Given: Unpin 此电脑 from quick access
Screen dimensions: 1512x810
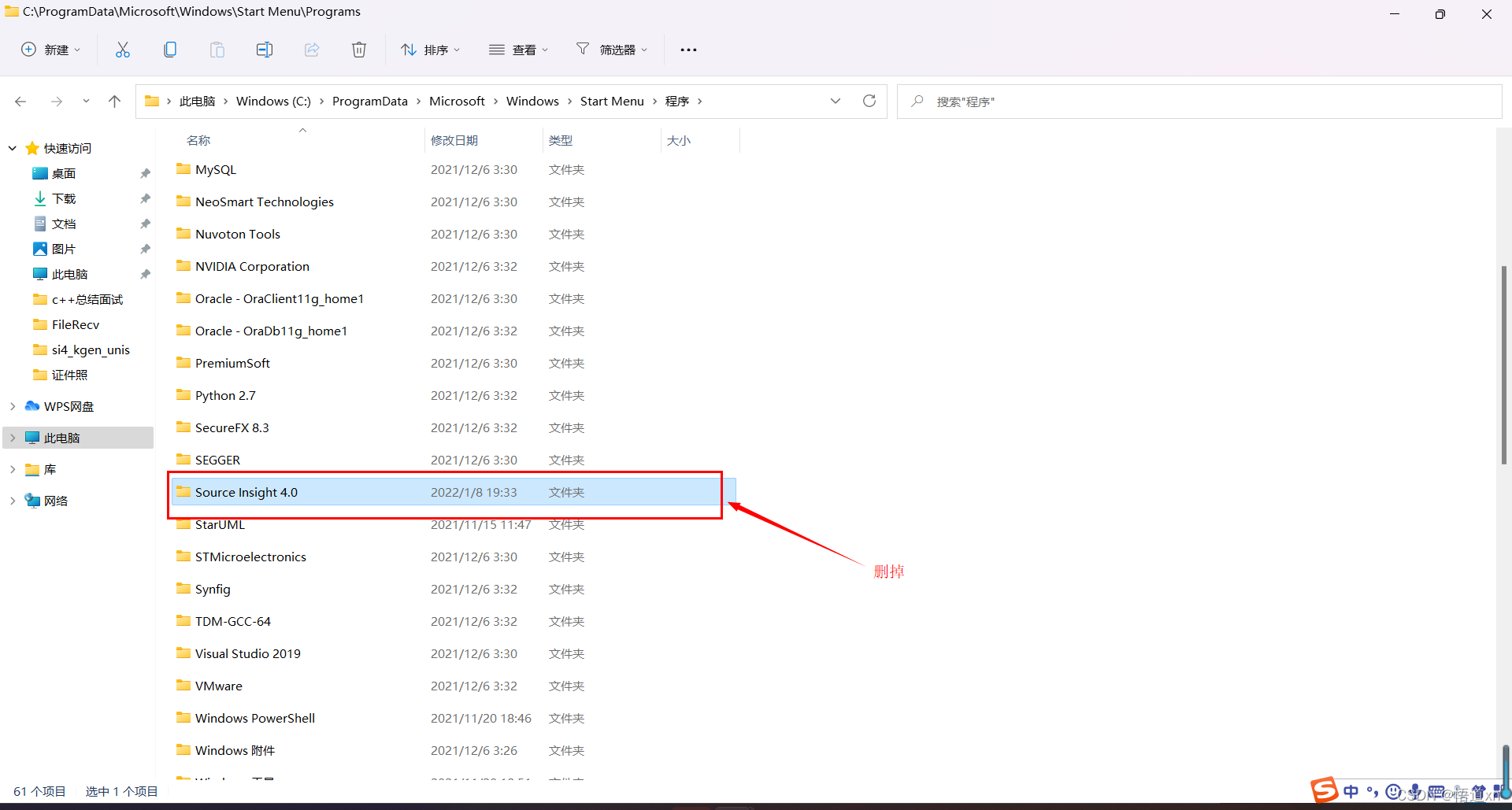Looking at the screenshot, I should click(x=145, y=273).
